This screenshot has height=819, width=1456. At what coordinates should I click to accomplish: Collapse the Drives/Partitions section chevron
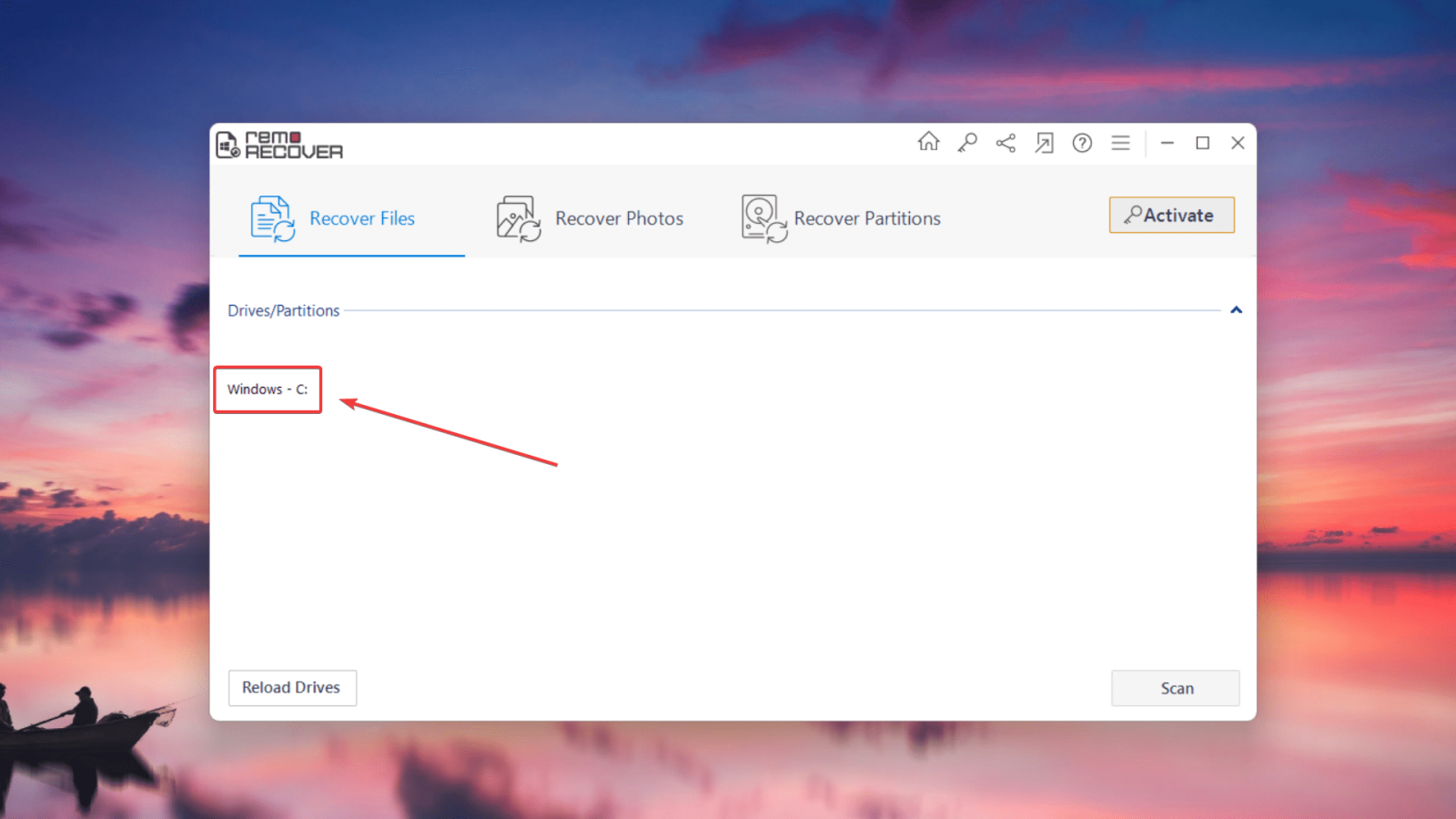pyautogui.click(x=1236, y=310)
